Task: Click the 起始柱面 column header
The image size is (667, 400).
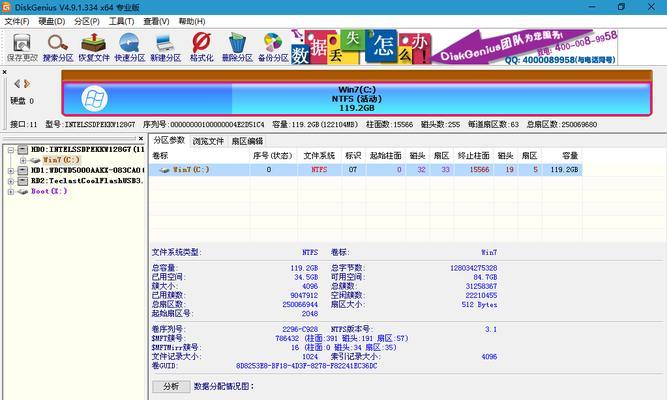Action: tap(385, 156)
